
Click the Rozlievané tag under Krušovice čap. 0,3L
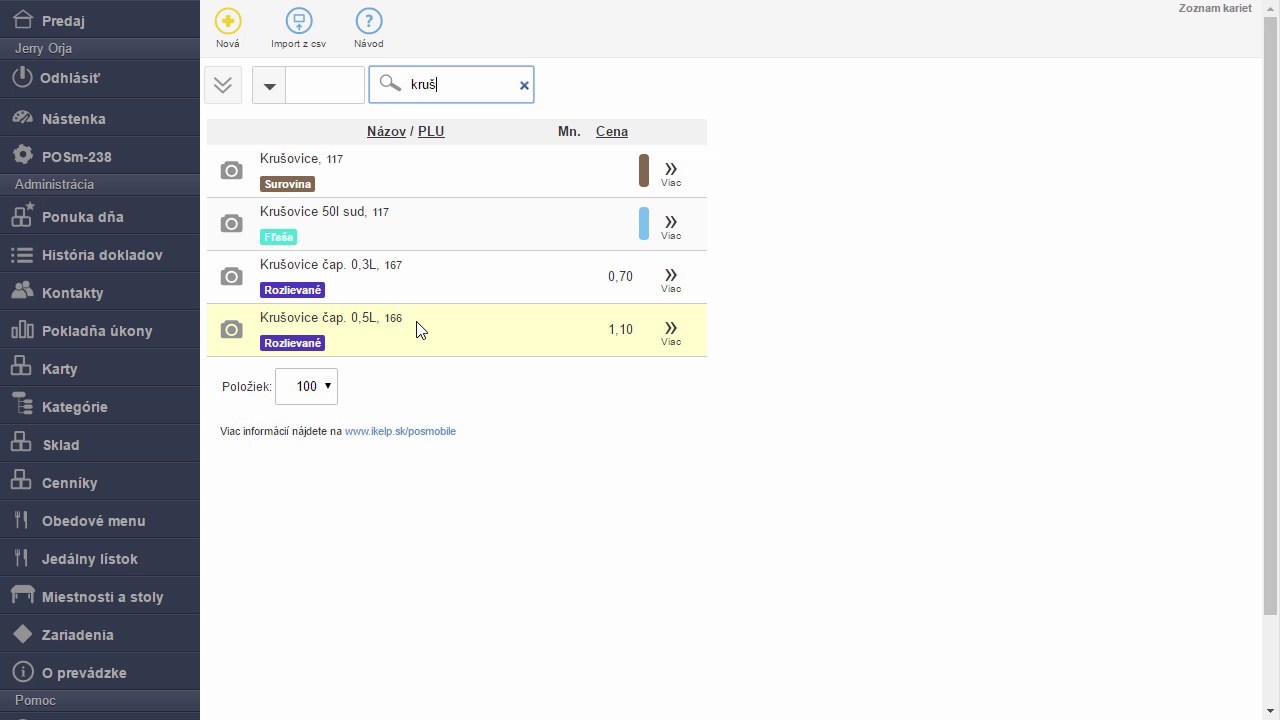click(x=292, y=290)
